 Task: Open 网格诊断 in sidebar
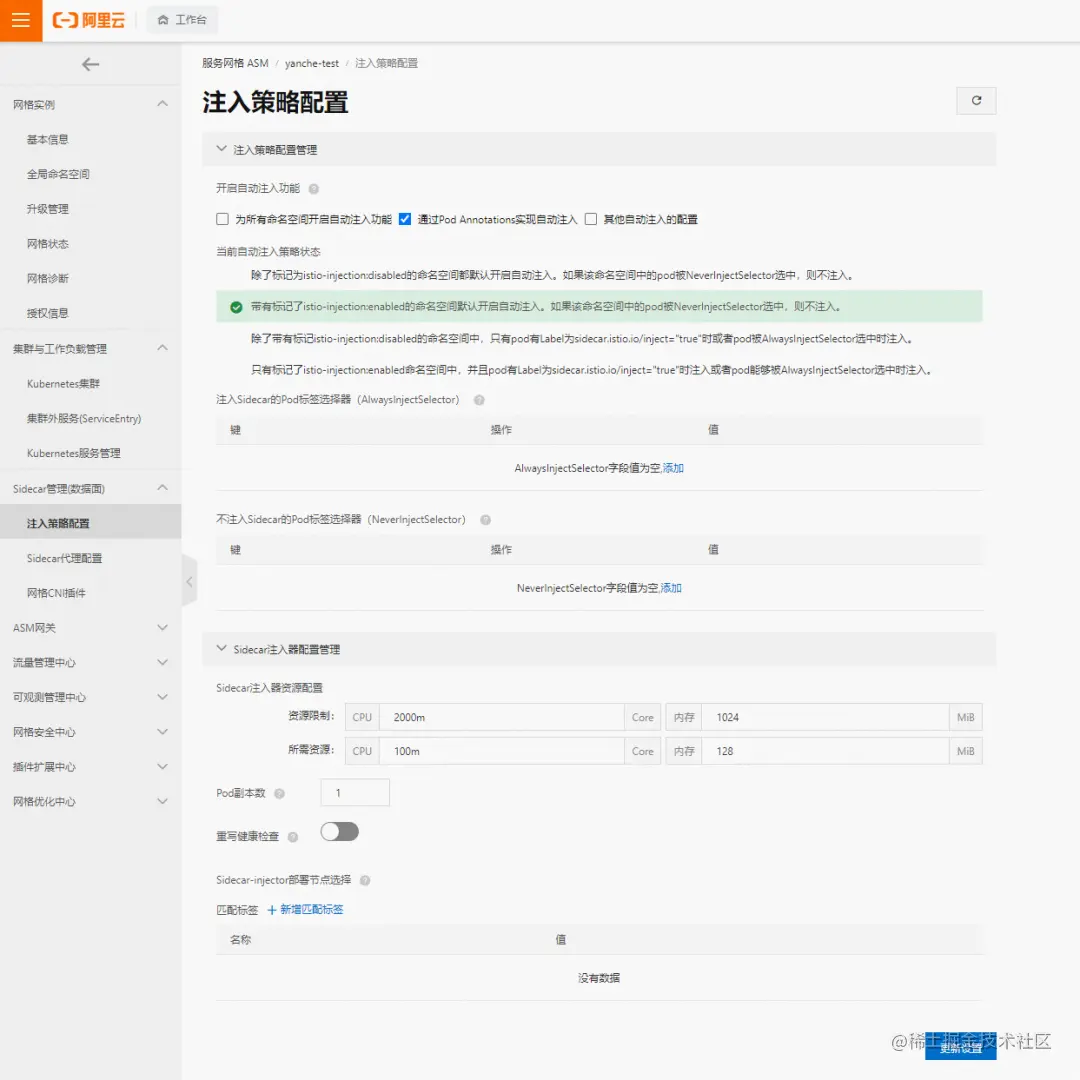tap(48, 278)
